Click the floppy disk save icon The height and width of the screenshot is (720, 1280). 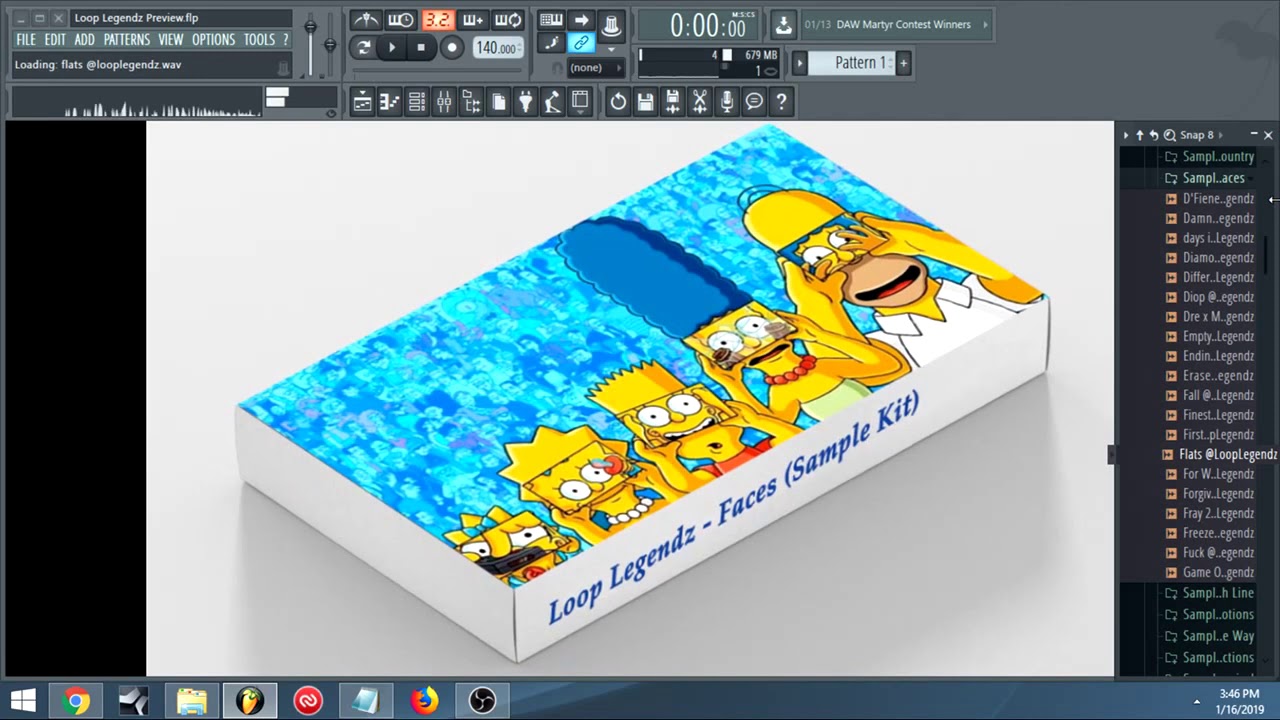tap(645, 101)
